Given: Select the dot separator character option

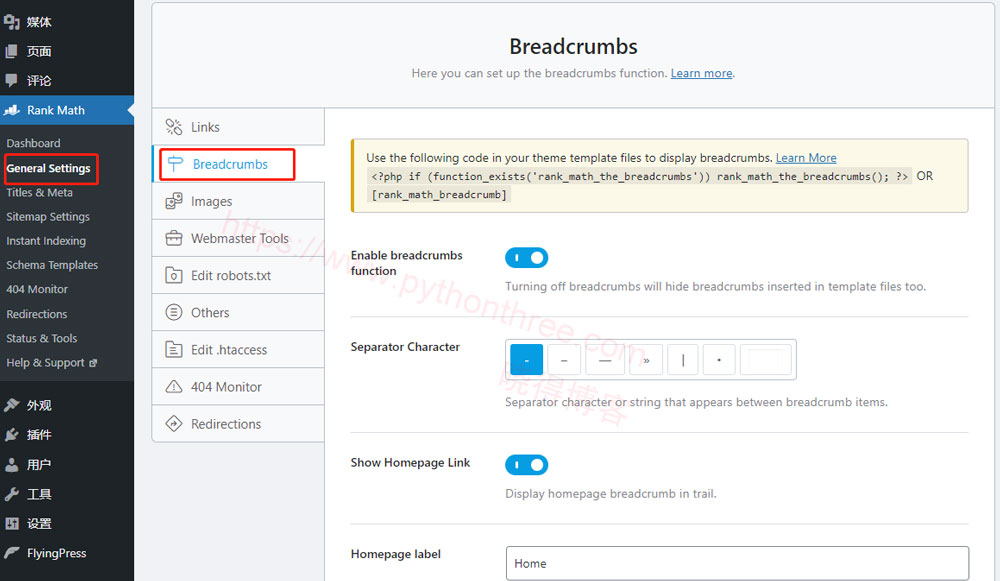Looking at the screenshot, I should coord(719,360).
